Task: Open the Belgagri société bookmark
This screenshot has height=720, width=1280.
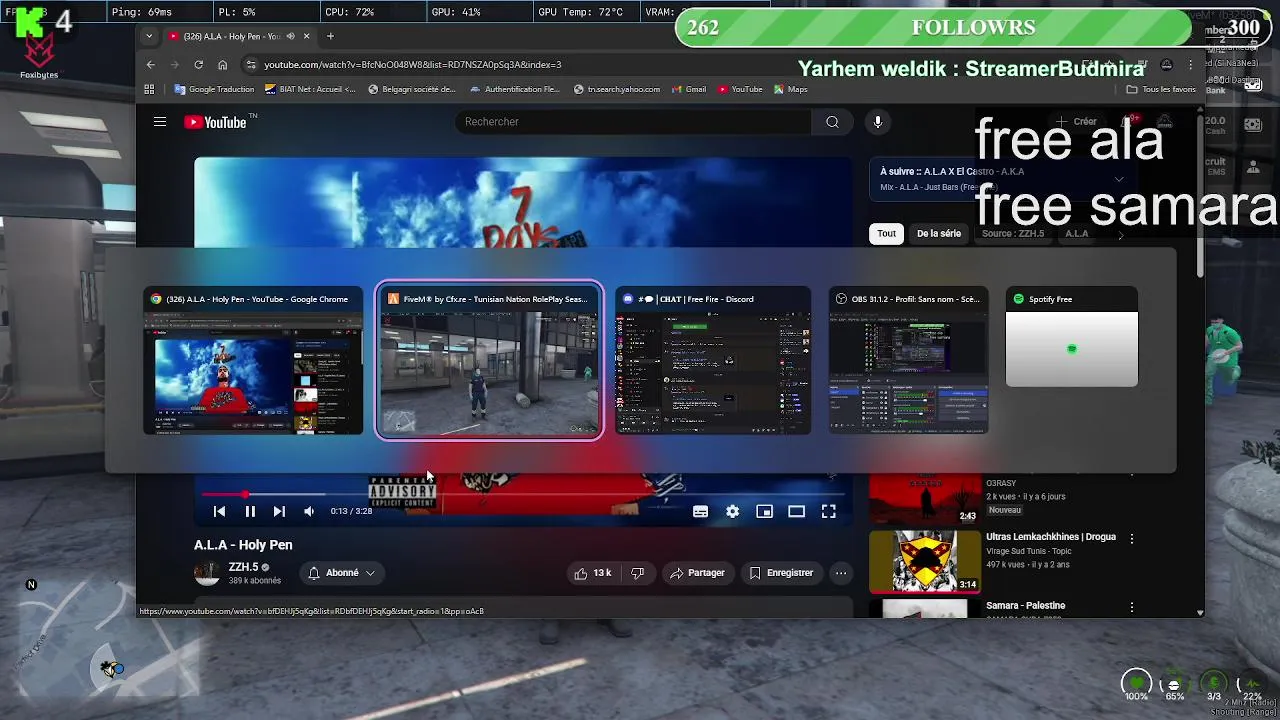Action: (x=412, y=89)
